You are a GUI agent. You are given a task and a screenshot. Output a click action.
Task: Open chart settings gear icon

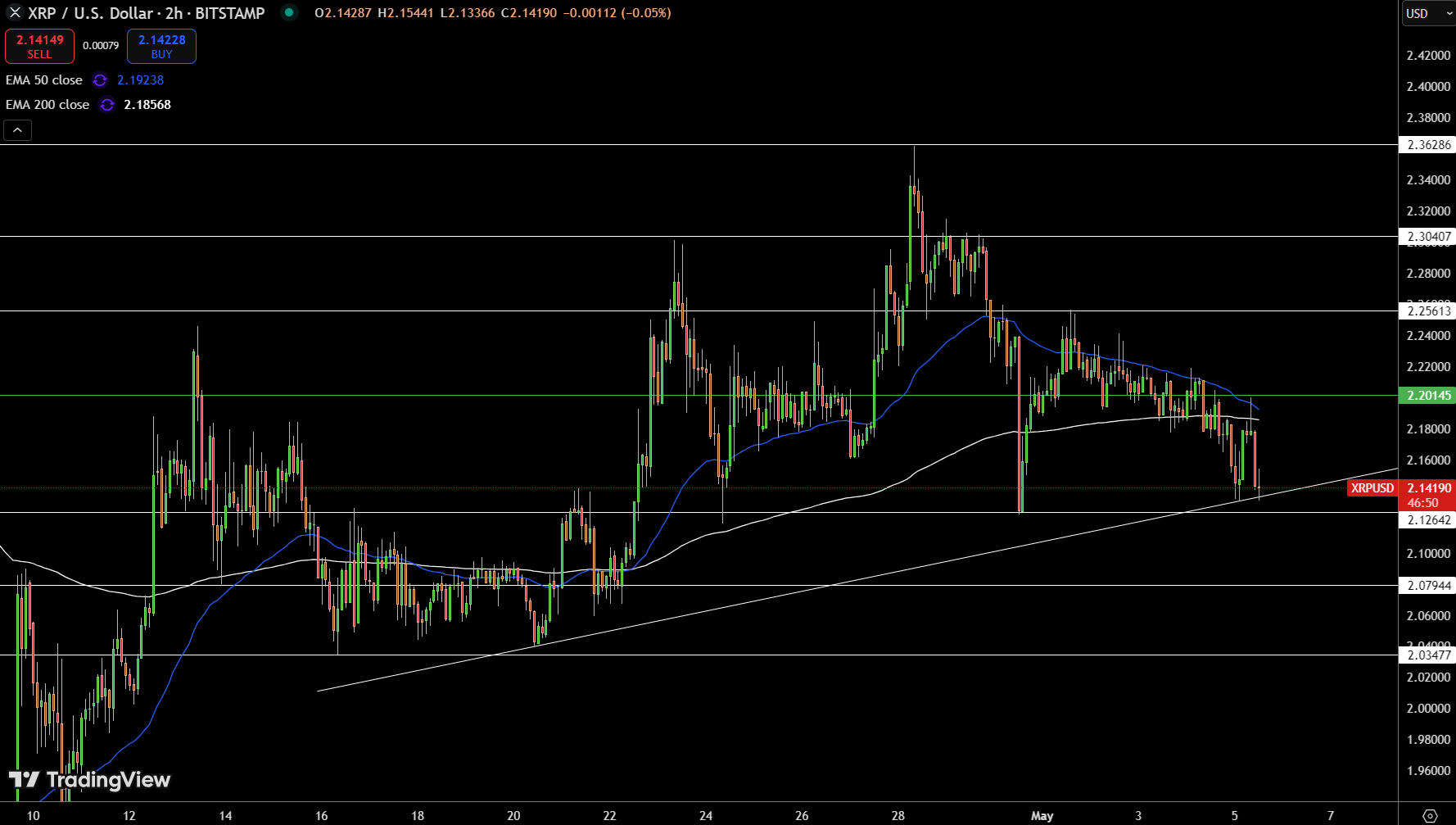click(x=1430, y=815)
